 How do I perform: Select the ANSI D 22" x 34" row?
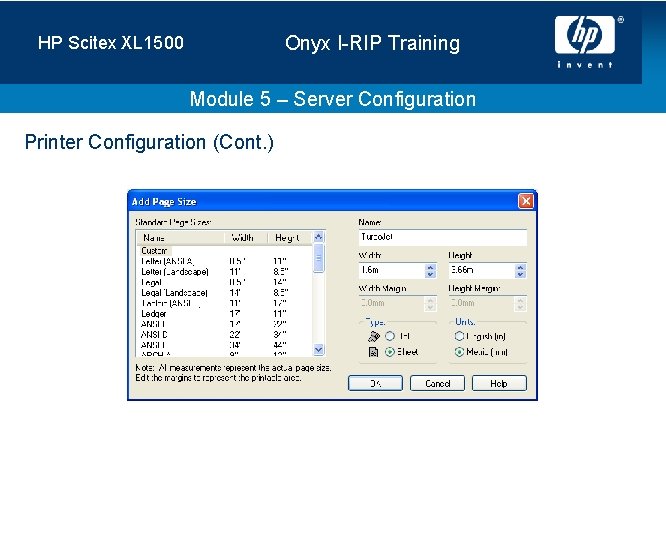tap(225, 335)
